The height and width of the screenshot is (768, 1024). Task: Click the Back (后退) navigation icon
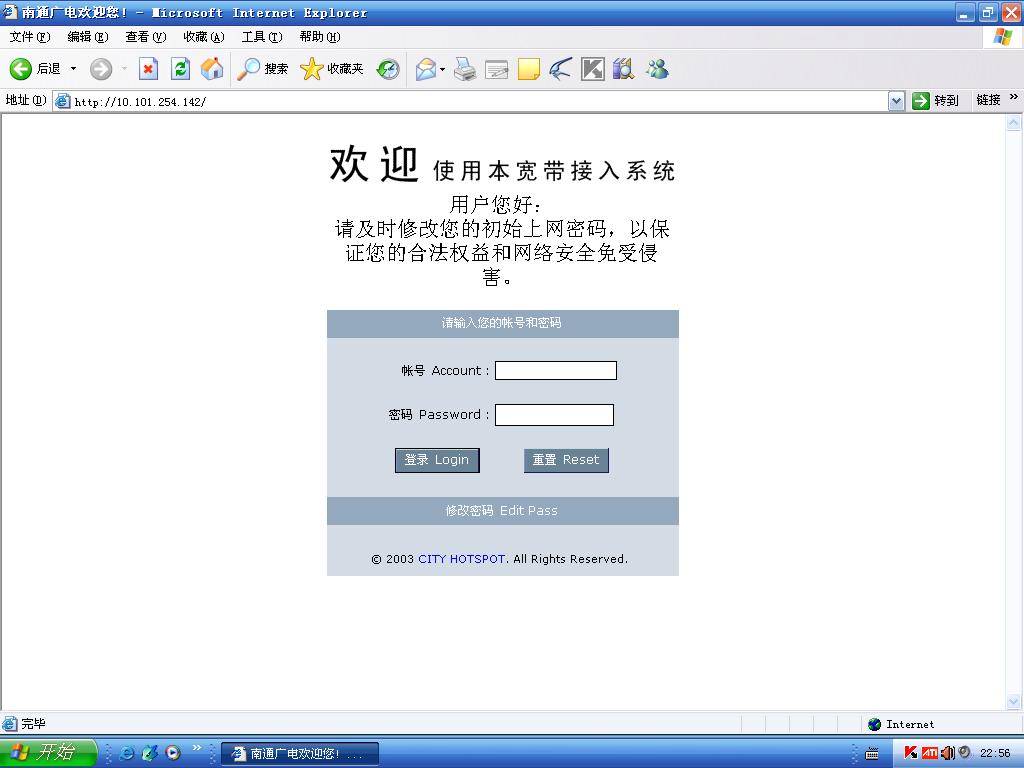coord(22,69)
